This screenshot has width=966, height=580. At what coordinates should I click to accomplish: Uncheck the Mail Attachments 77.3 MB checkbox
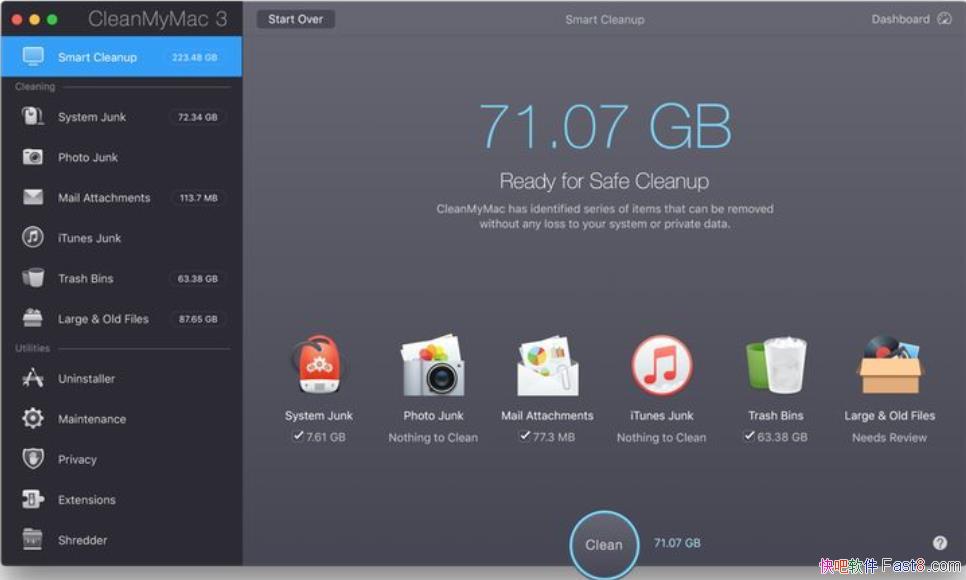(x=524, y=436)
